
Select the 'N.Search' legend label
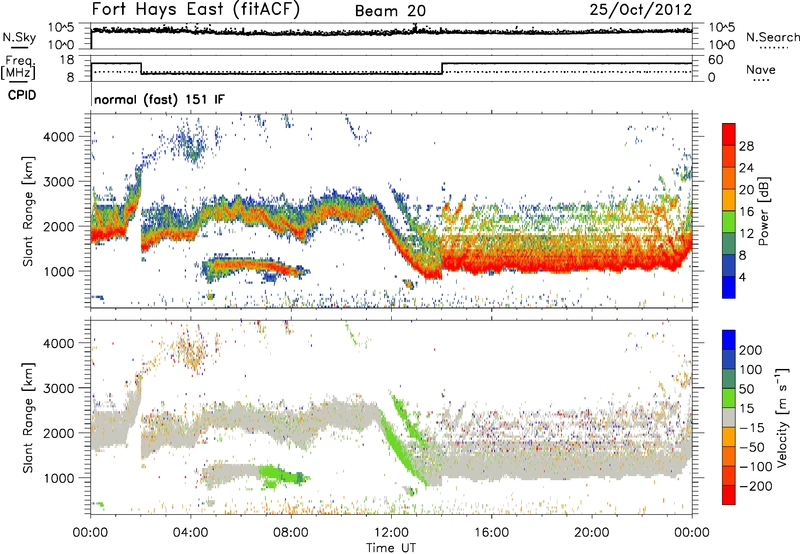click(x=772, y=37)
